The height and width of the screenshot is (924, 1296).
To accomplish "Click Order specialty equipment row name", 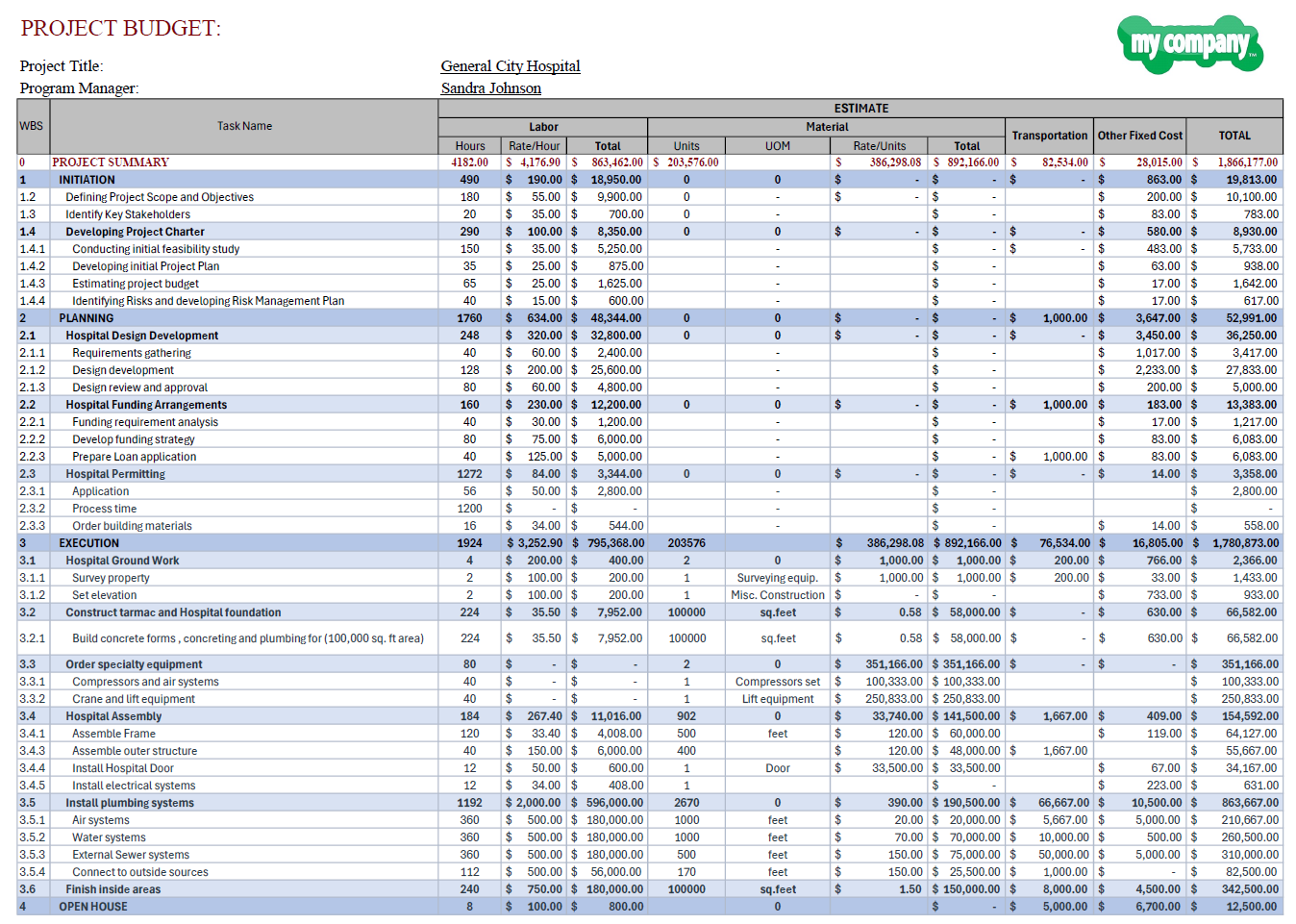I will [x=134, y=664].
